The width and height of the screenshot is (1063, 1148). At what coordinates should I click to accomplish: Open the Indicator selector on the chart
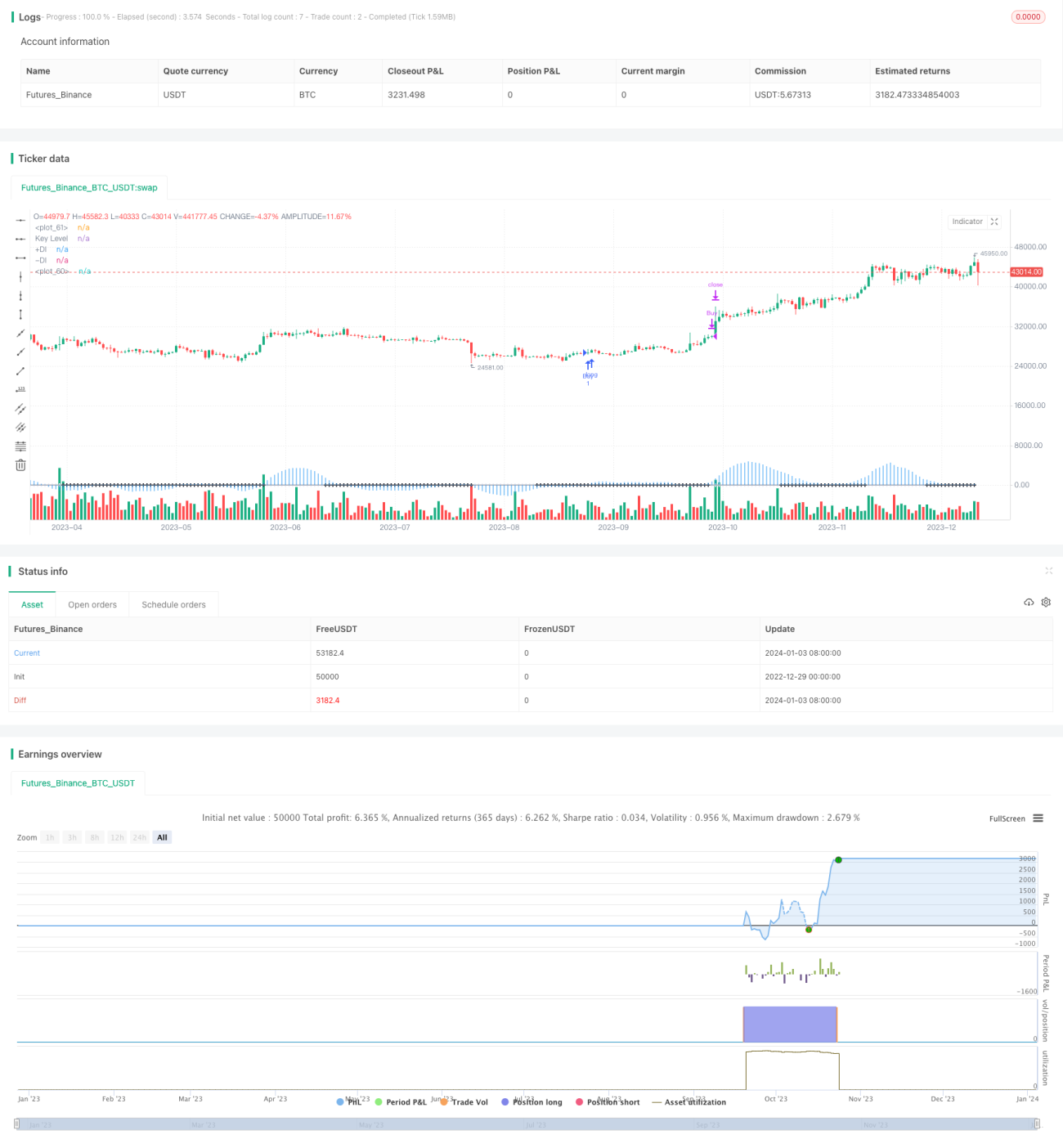coord(967,222)
